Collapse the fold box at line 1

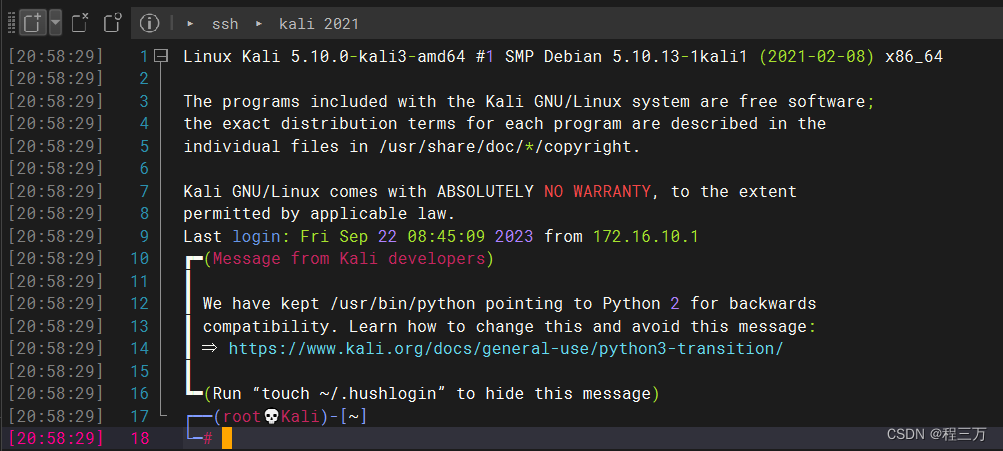tap(161, 56)
